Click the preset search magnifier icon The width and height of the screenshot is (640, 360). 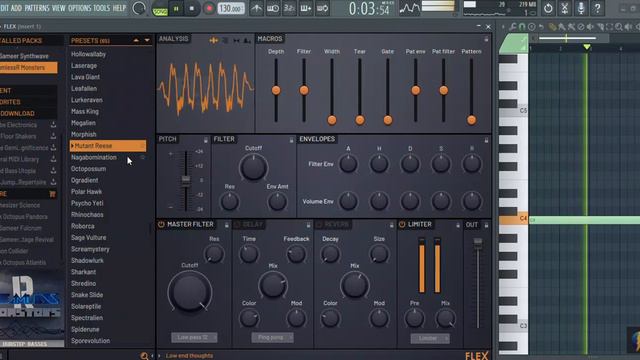point(144,356)
